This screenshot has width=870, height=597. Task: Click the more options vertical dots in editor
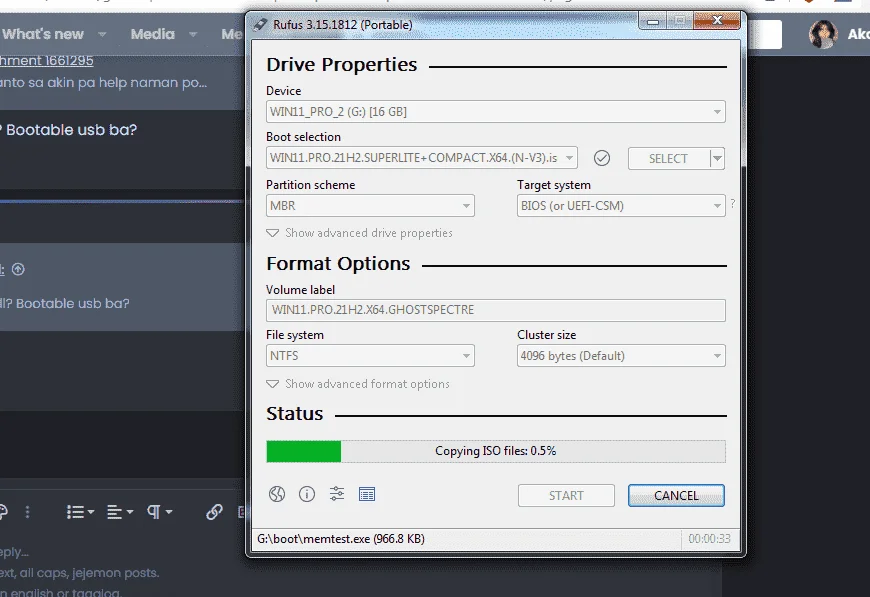pyautogui.click(x=27, y=512)
